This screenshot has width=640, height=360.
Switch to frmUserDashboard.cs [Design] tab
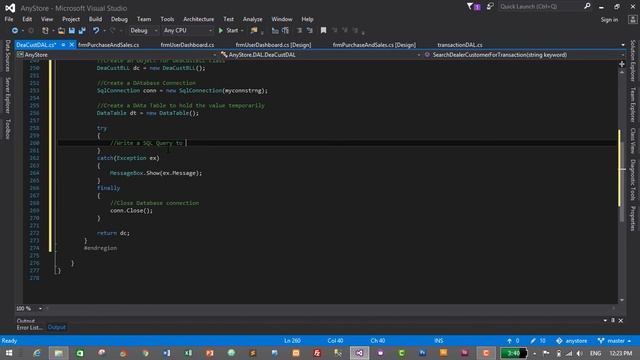(x=273, y=45)
